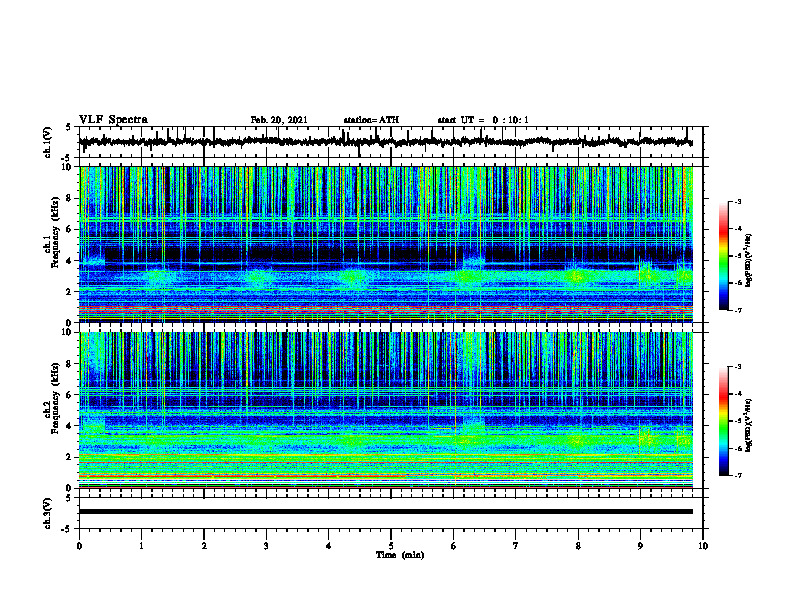
Task: Select the ch.2 "Frequency (kHz)" axis label
Action: click(56, 398)
